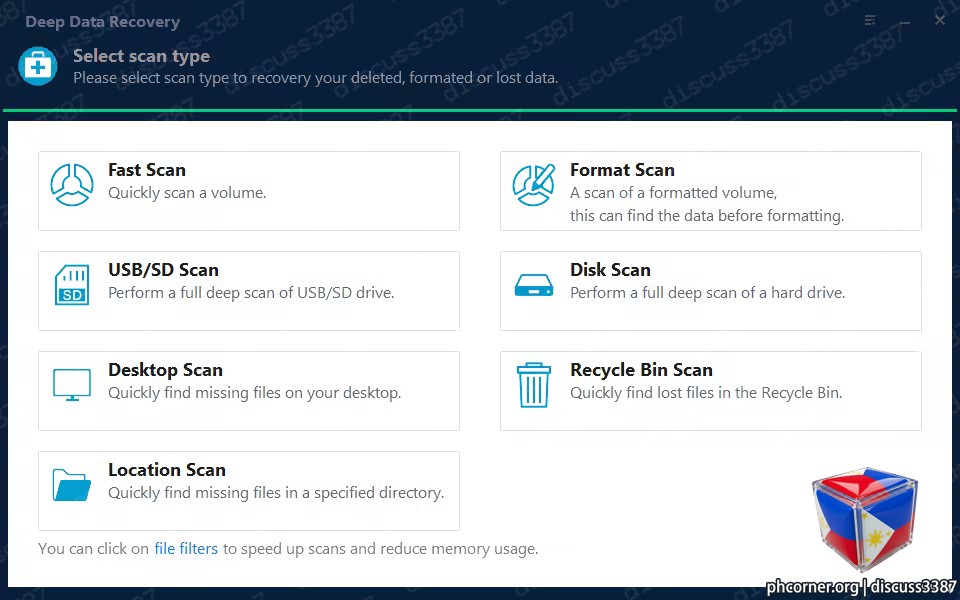The width and height of the screenshot is (960, 600).
Task: Minimize the Deep Data Recovery window
Action: tap(905, 22)
